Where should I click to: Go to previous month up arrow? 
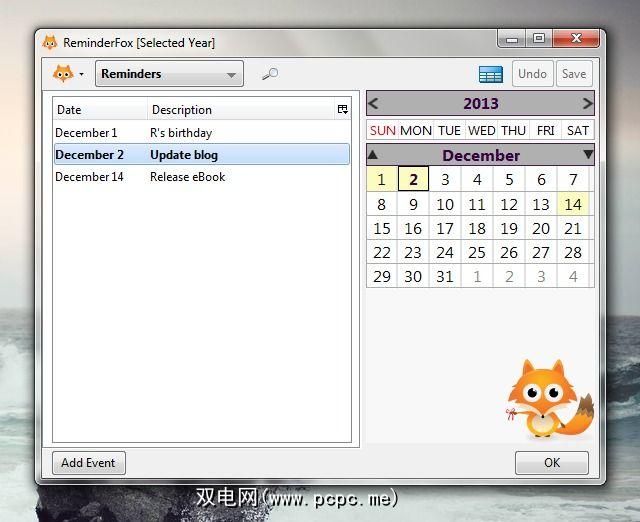point(372,155)
